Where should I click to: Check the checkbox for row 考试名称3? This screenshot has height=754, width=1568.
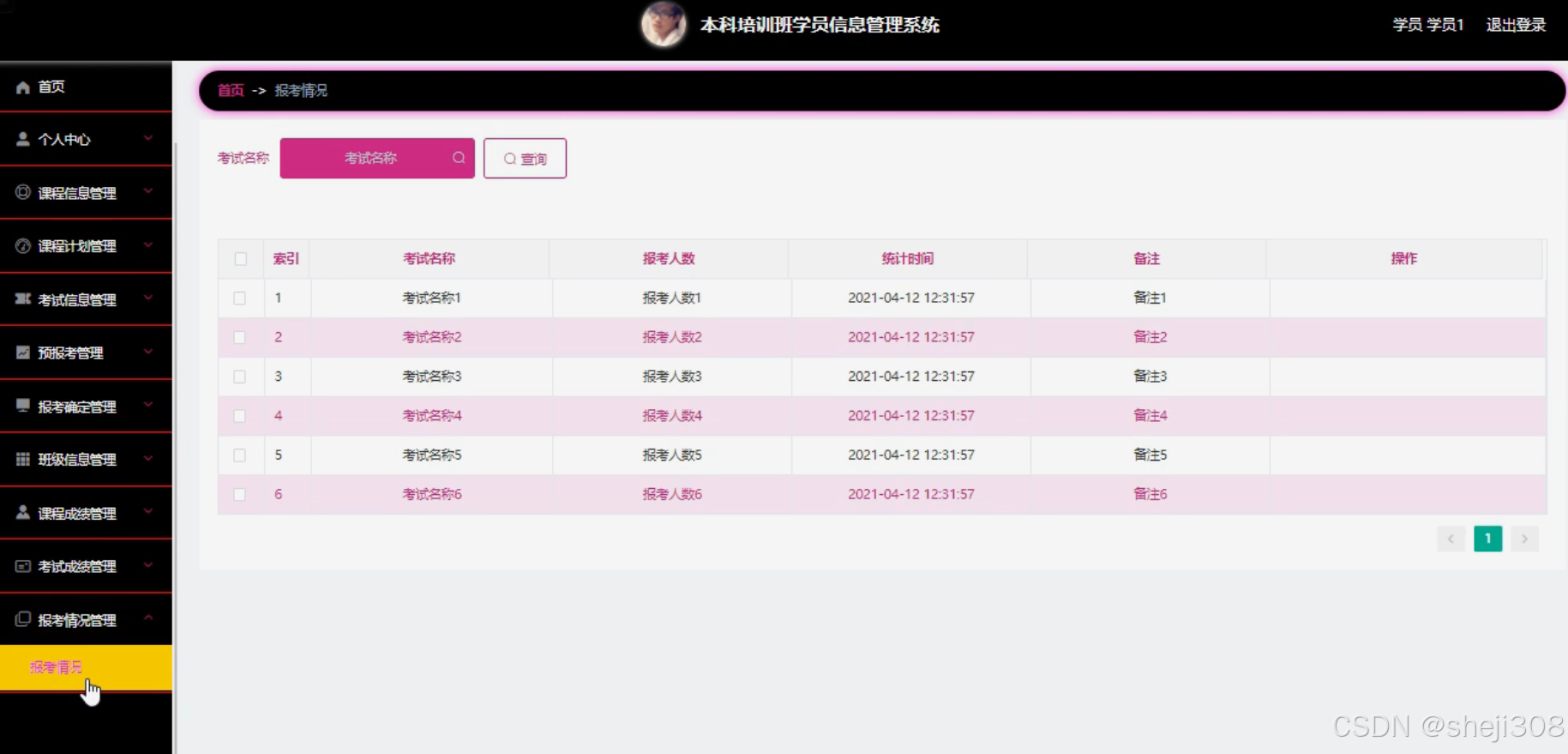pyautogui.click(x=240, y=377)
